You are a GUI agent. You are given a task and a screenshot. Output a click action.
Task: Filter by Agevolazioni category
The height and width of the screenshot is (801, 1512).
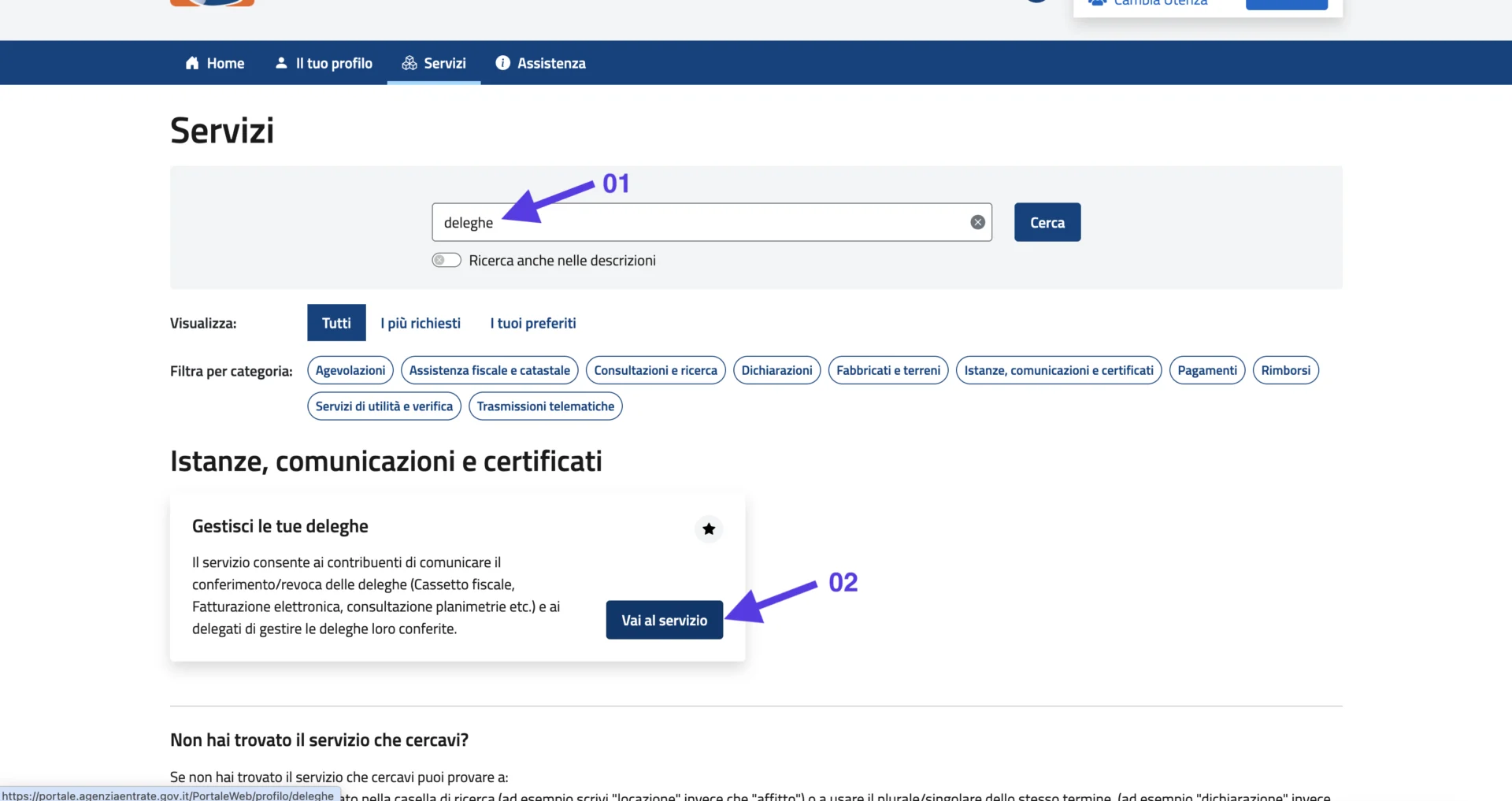pos(350,370)
